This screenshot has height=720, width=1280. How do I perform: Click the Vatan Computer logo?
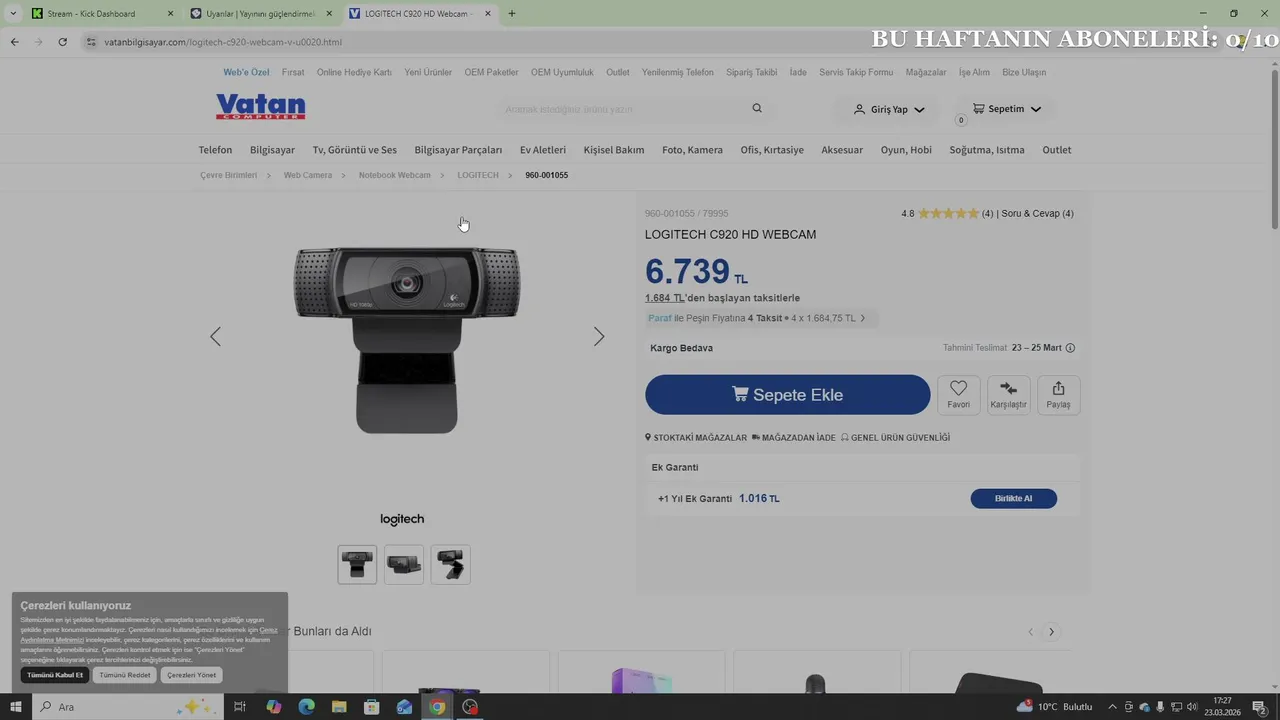point(260,106)
